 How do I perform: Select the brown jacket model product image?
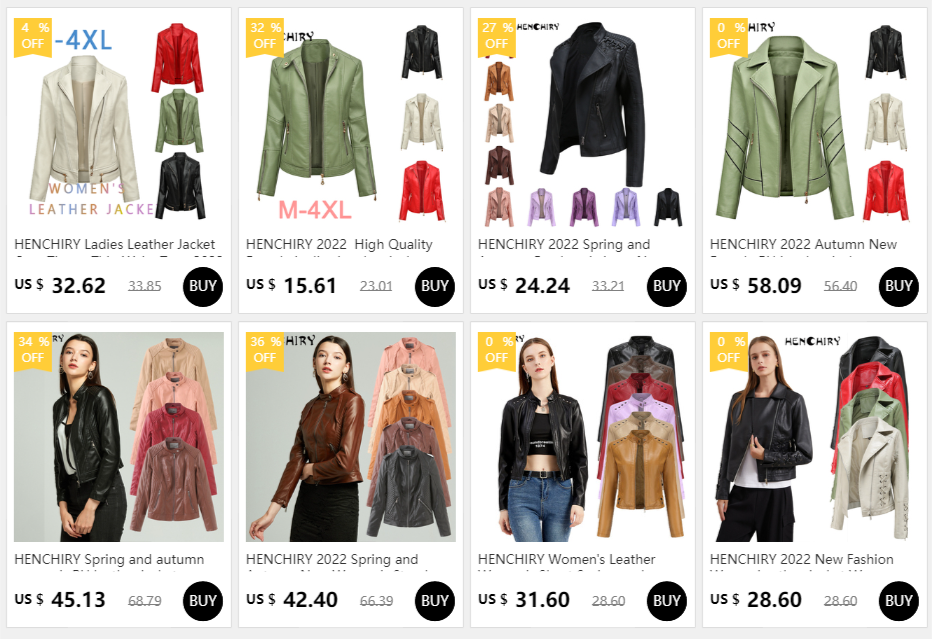[351, 437]
